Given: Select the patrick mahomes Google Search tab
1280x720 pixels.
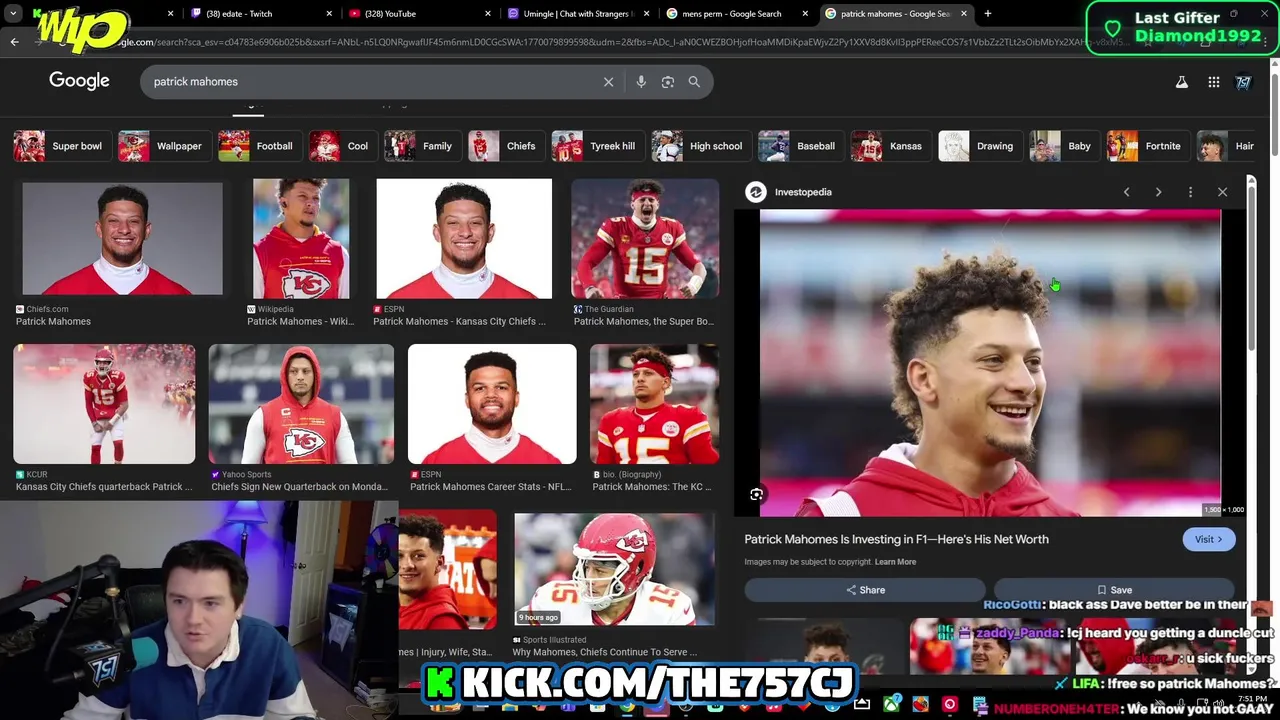Looking at the screenshot, I should click(896, 14).
